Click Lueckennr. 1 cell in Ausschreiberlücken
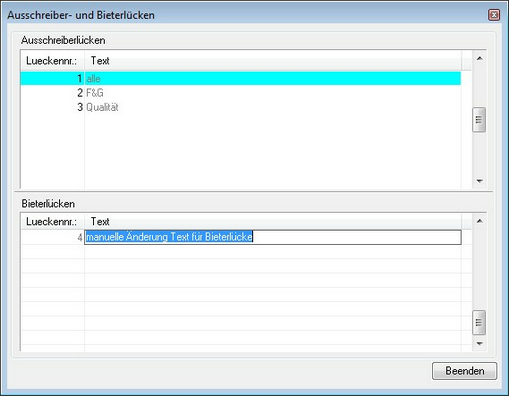This screenshot has width=509, height=396. [x=52, y=78]
